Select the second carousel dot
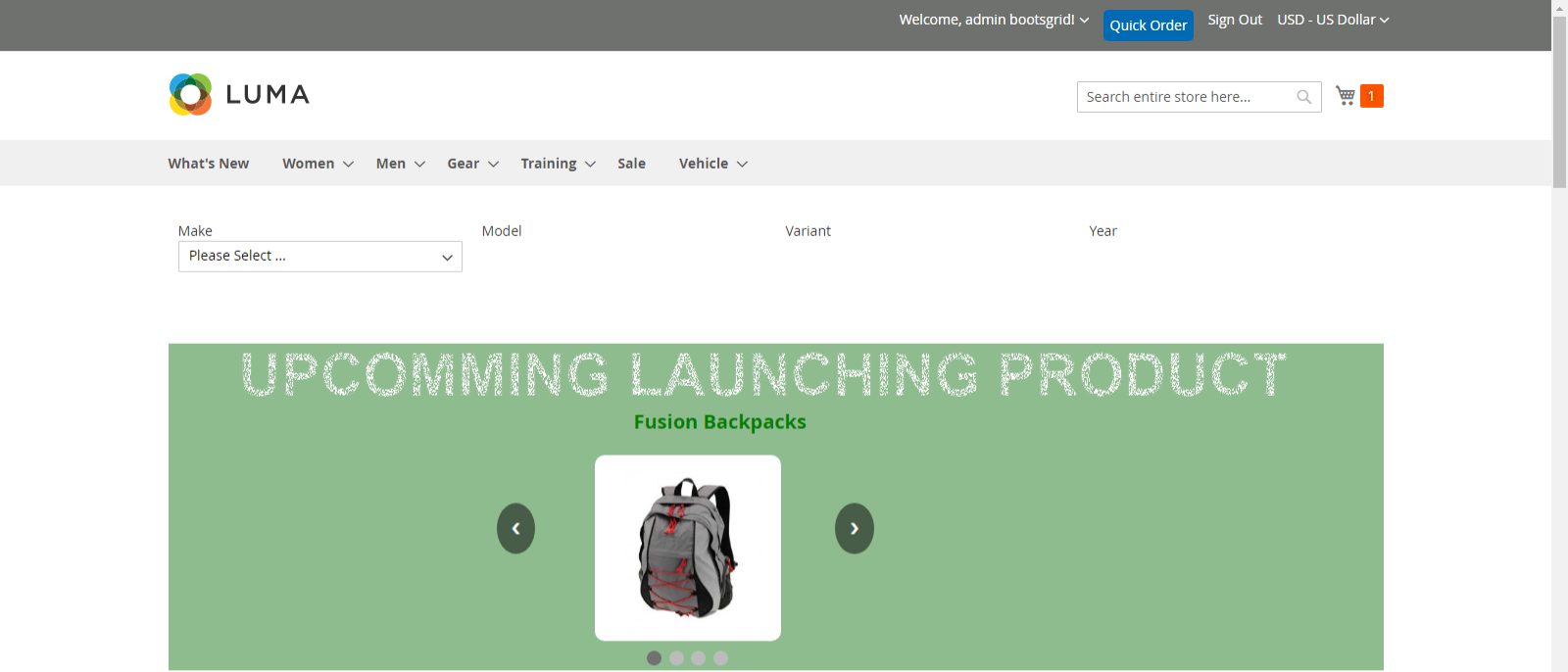The height and width of the screenshot is (672, 1568). click(x=676, y=658)
